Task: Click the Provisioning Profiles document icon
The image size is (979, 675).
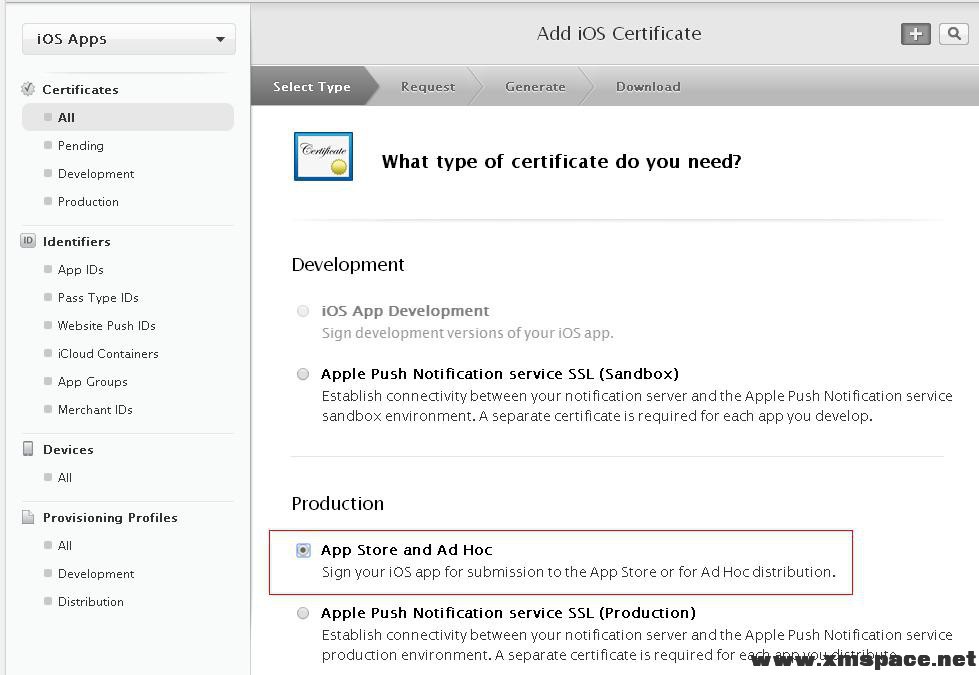Action: tap(28, 517)
